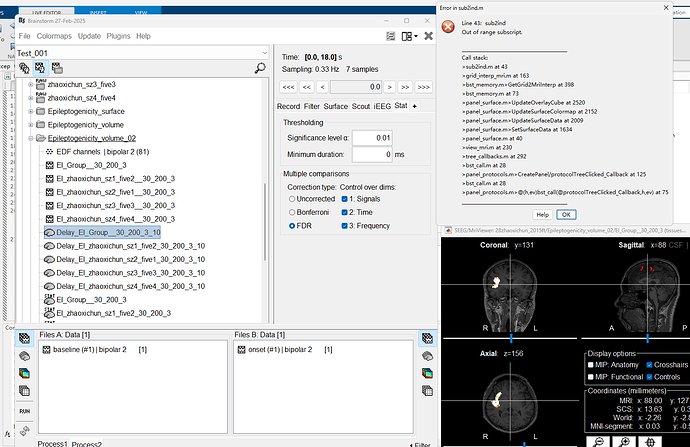690x447 pixels.
Task: Click zoom out magnifier in MRI viewer
Action: 598,442
